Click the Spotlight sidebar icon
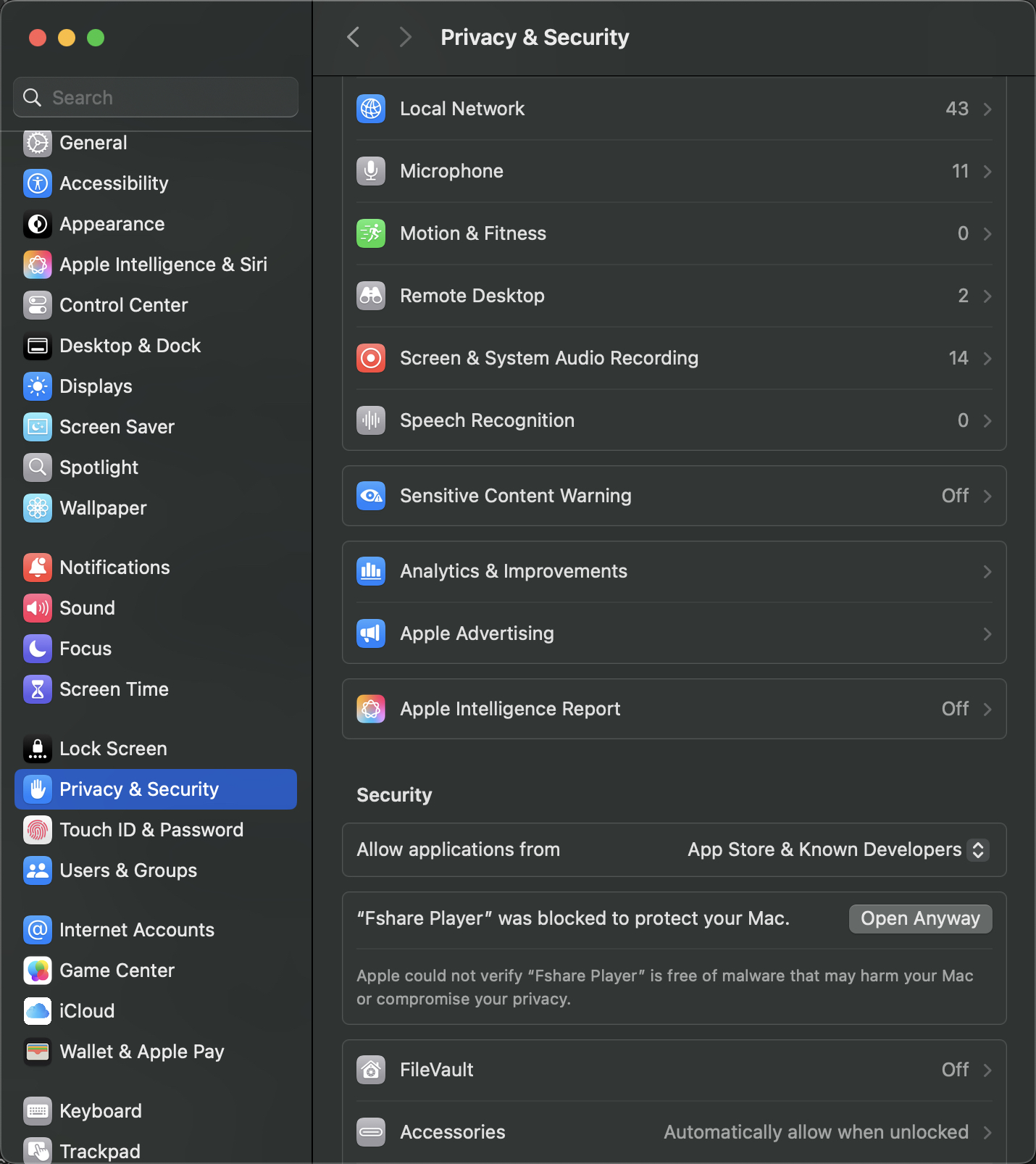 tap(38, 467)
